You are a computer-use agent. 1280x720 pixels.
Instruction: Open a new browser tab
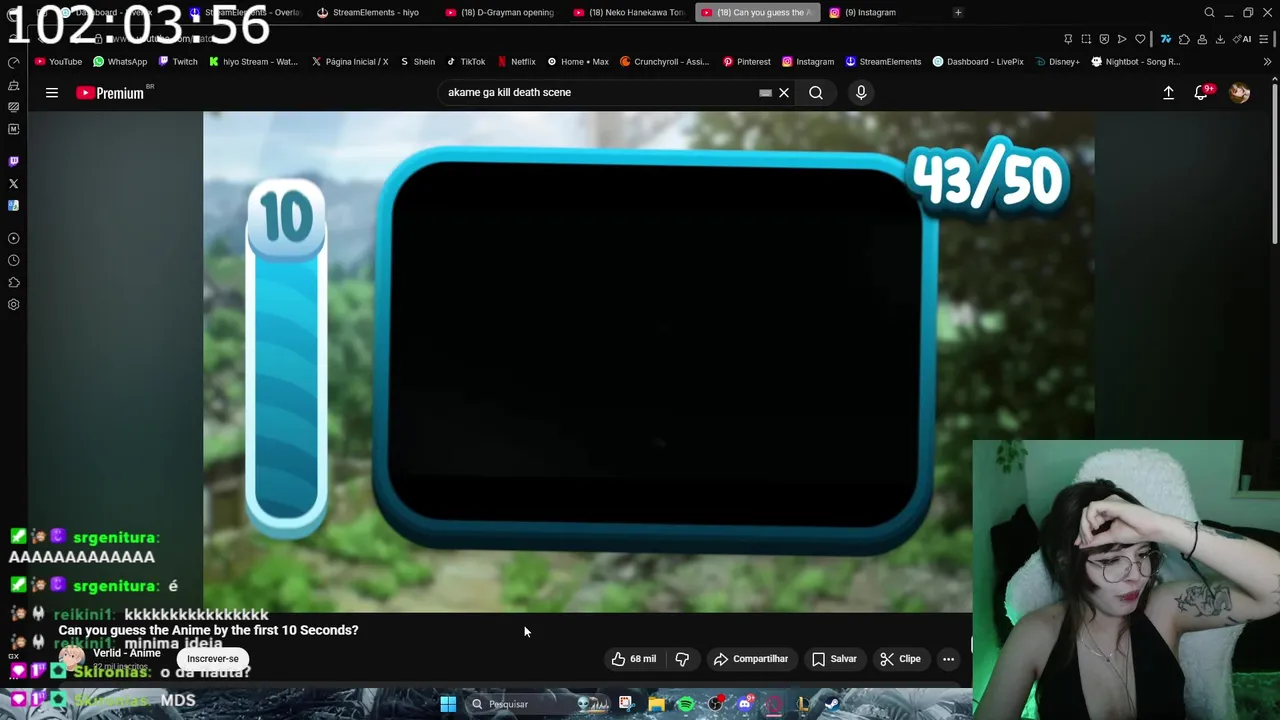[x=958, y=12]
